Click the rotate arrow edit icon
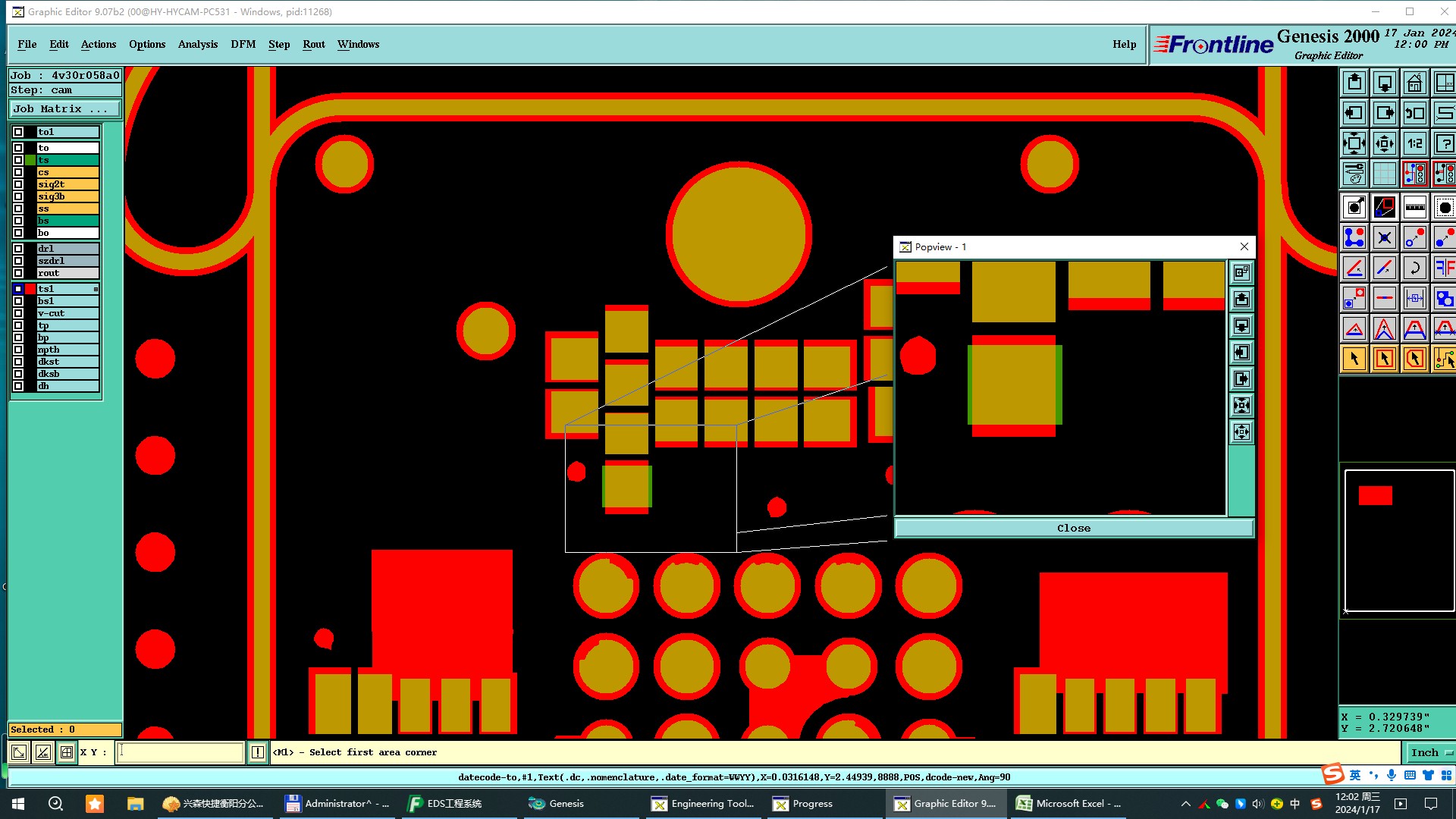 click(1414, 268)
